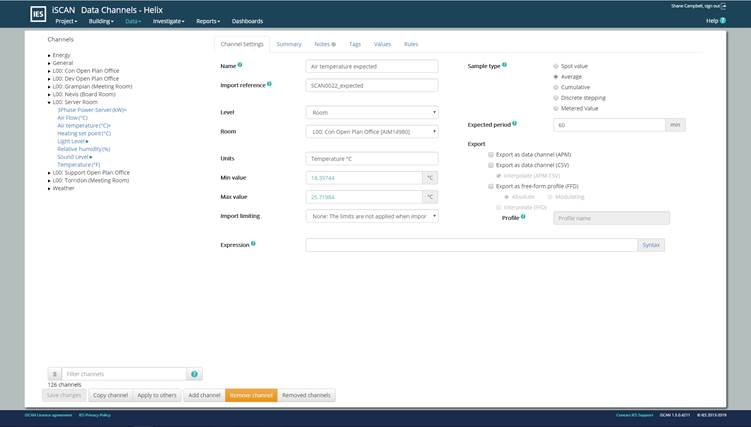This screenshot has height=427, width=751.
Task: Open the Project menu
Action: (66, 21)
